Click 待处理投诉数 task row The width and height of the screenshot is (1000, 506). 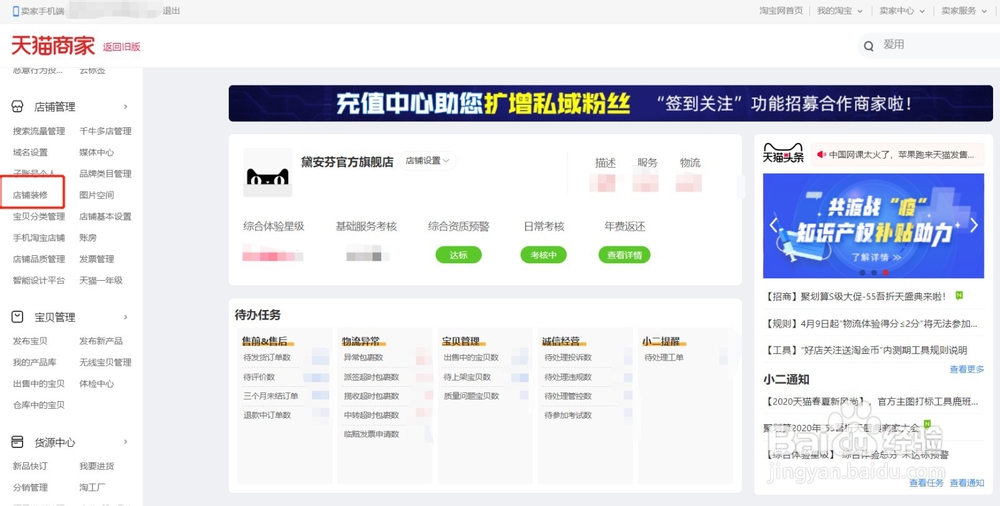[568, 357]
